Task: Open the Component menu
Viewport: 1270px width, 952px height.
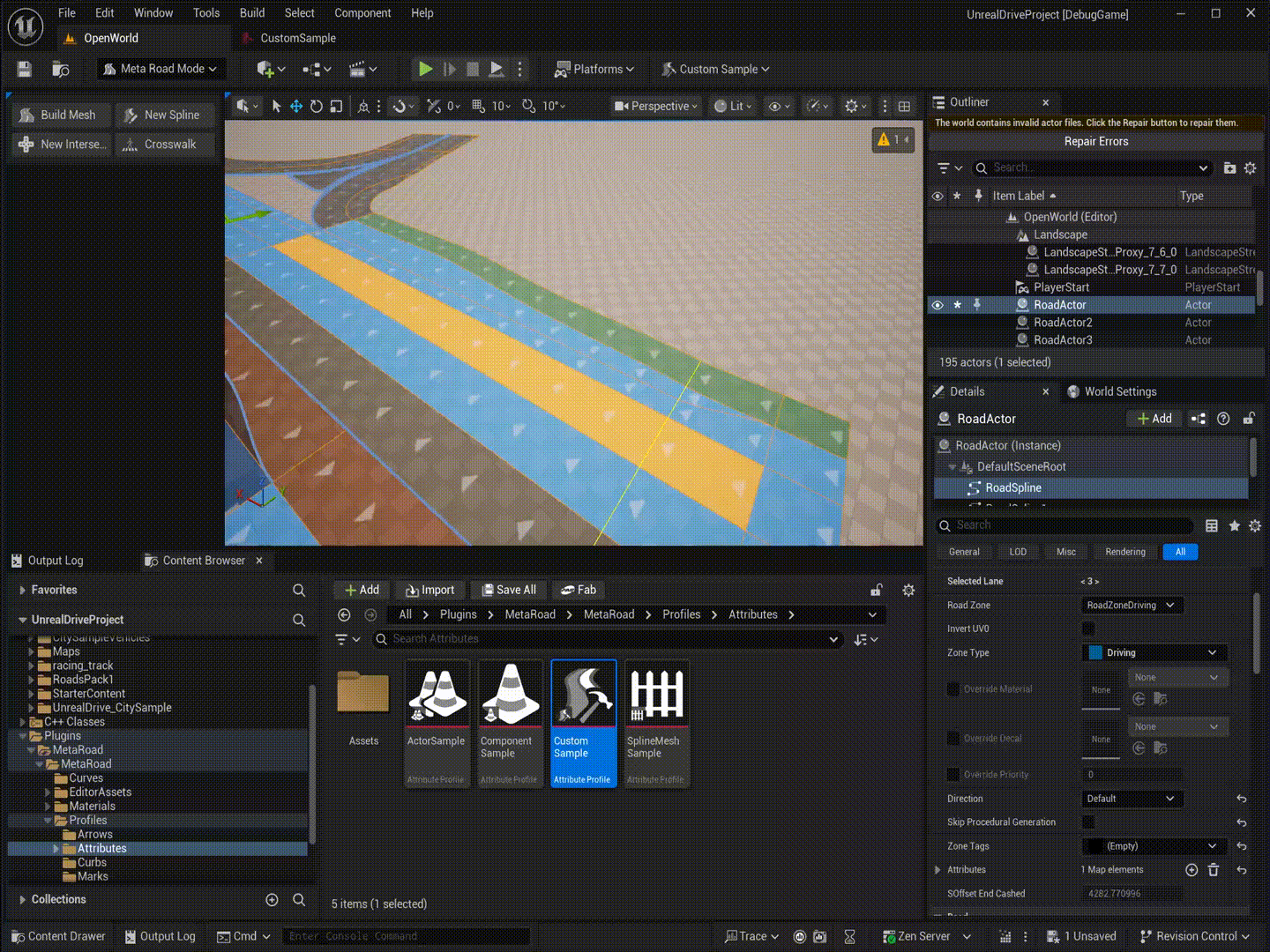Action: point(362,13)
